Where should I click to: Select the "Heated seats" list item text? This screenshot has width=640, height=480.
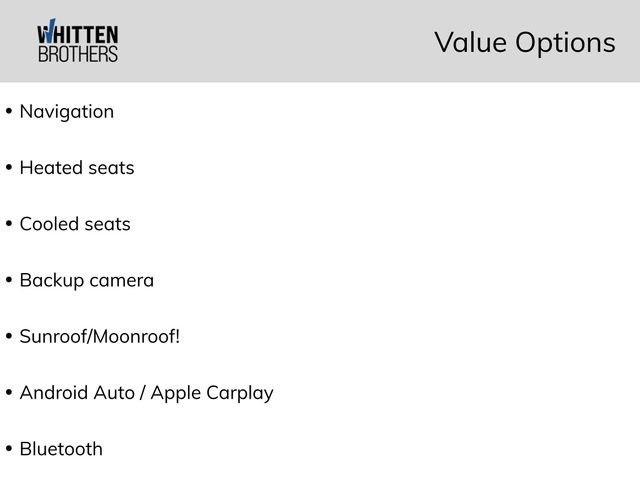point(76,168)
